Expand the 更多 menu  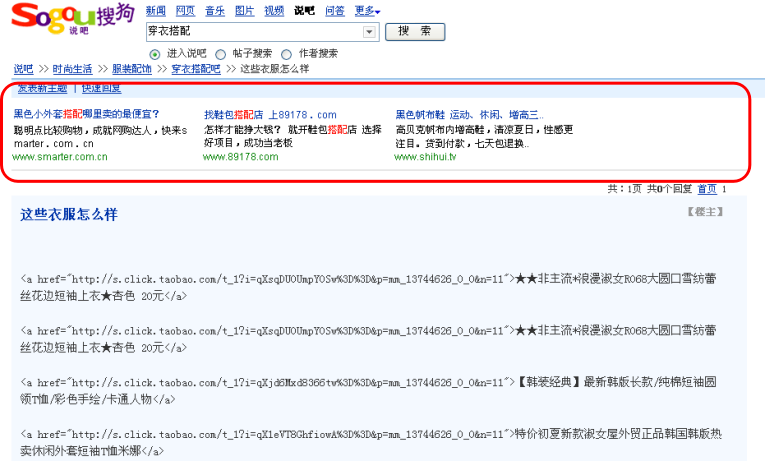(x=367, y=11)
